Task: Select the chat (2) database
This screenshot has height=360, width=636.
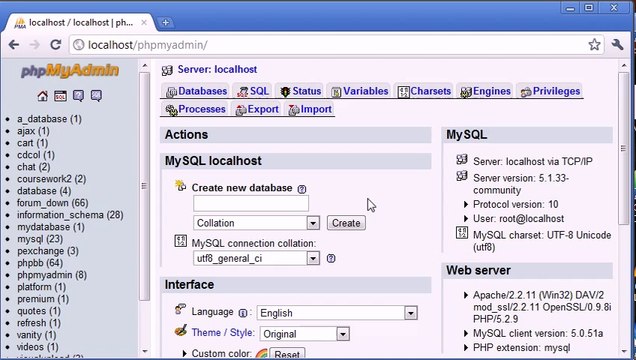Action: (x=34, y=167)
